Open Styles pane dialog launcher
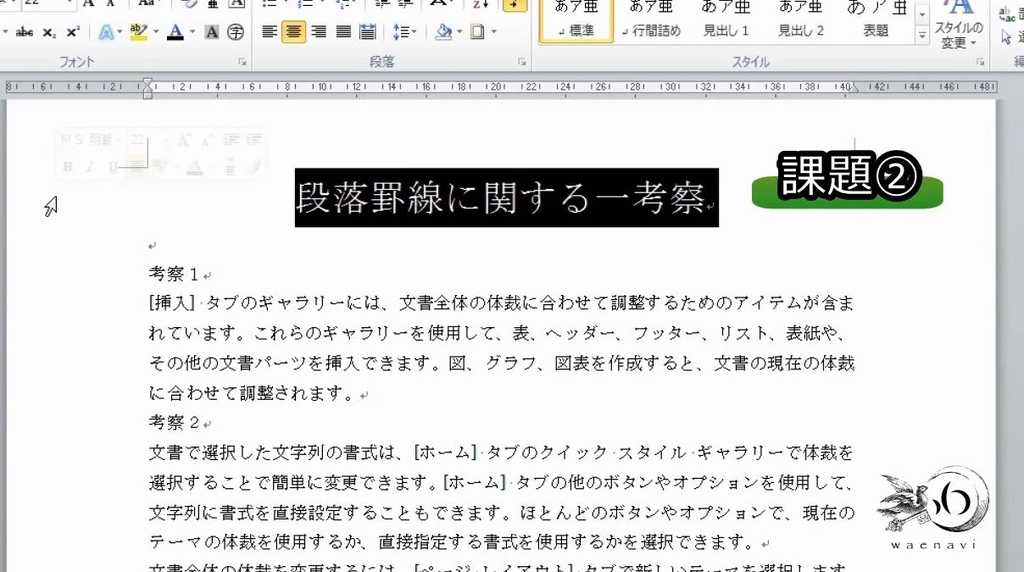The height and width of the screenshot is (572, 1024). [980, 62]
